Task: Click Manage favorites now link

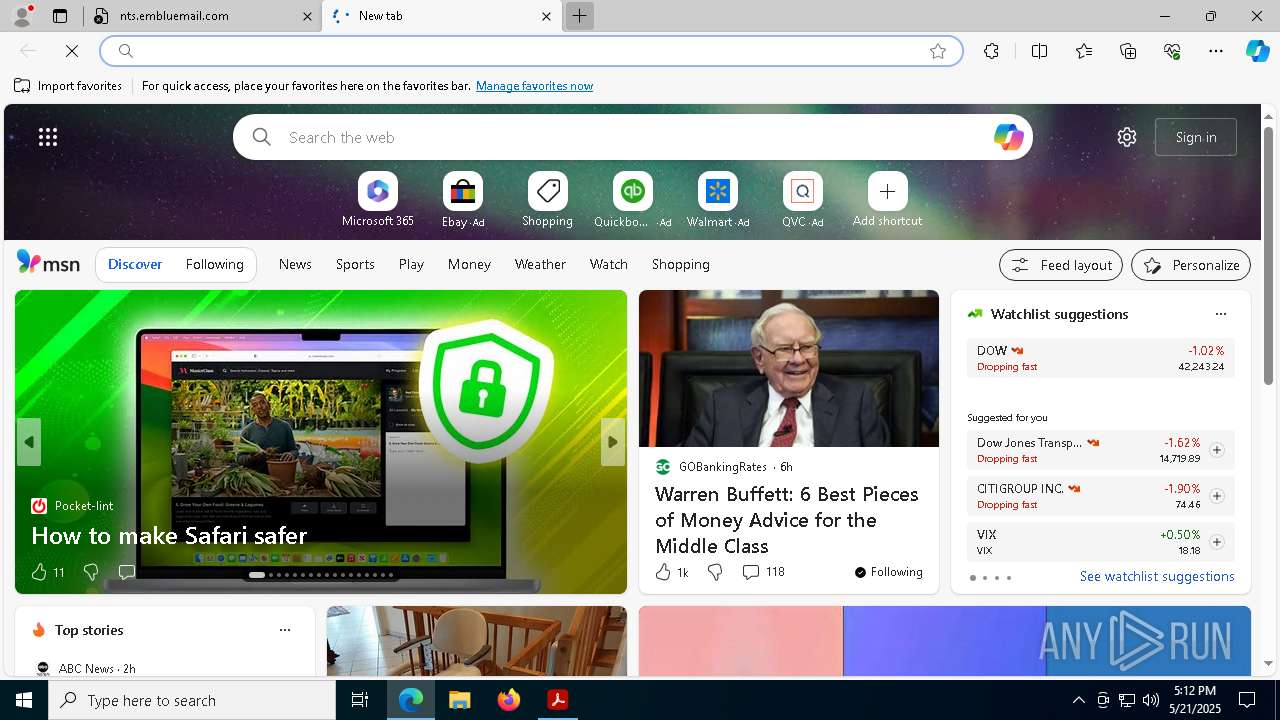Action: tap(534, 86)
